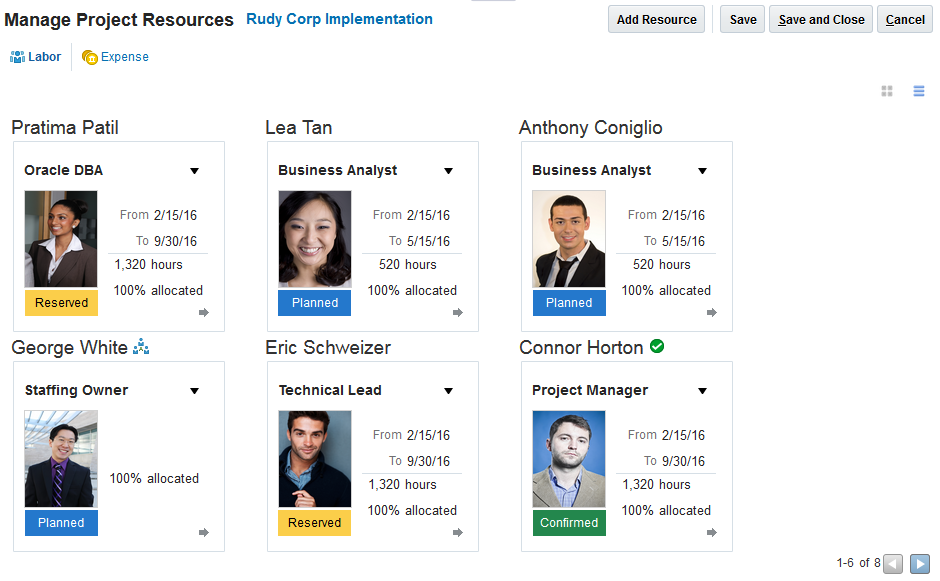
Task: Click arrow icon on Anthony Coniglio card
Action: pyautogui.click(x=712, y=313)
